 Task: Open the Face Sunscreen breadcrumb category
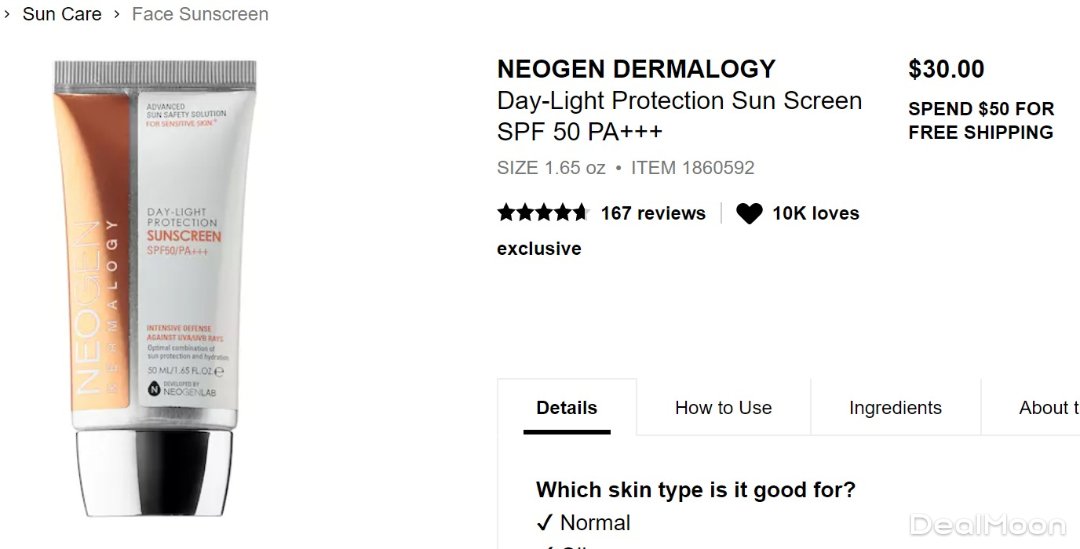(200, 14)
